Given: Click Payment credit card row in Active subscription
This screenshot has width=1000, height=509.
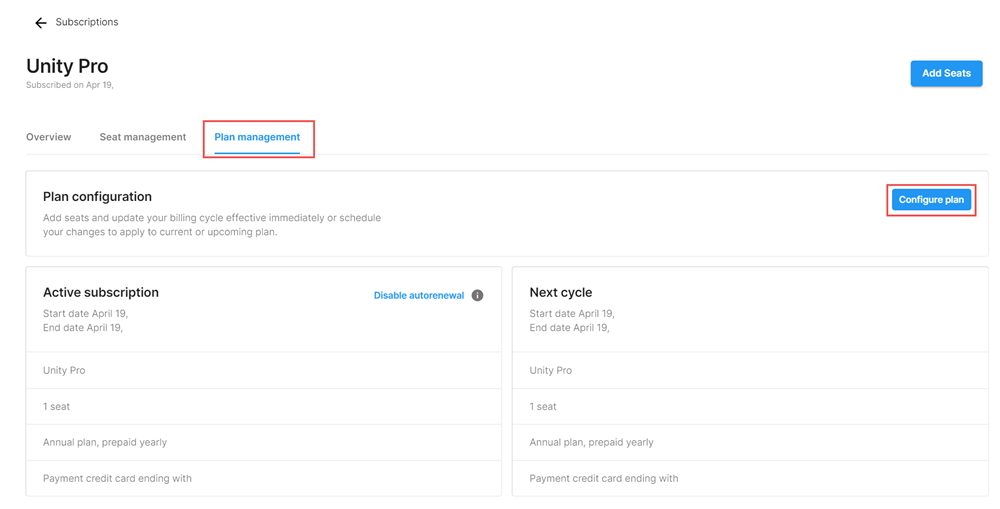Looking at the screenshot, I should pyautogui.click(x=263, y=478).
